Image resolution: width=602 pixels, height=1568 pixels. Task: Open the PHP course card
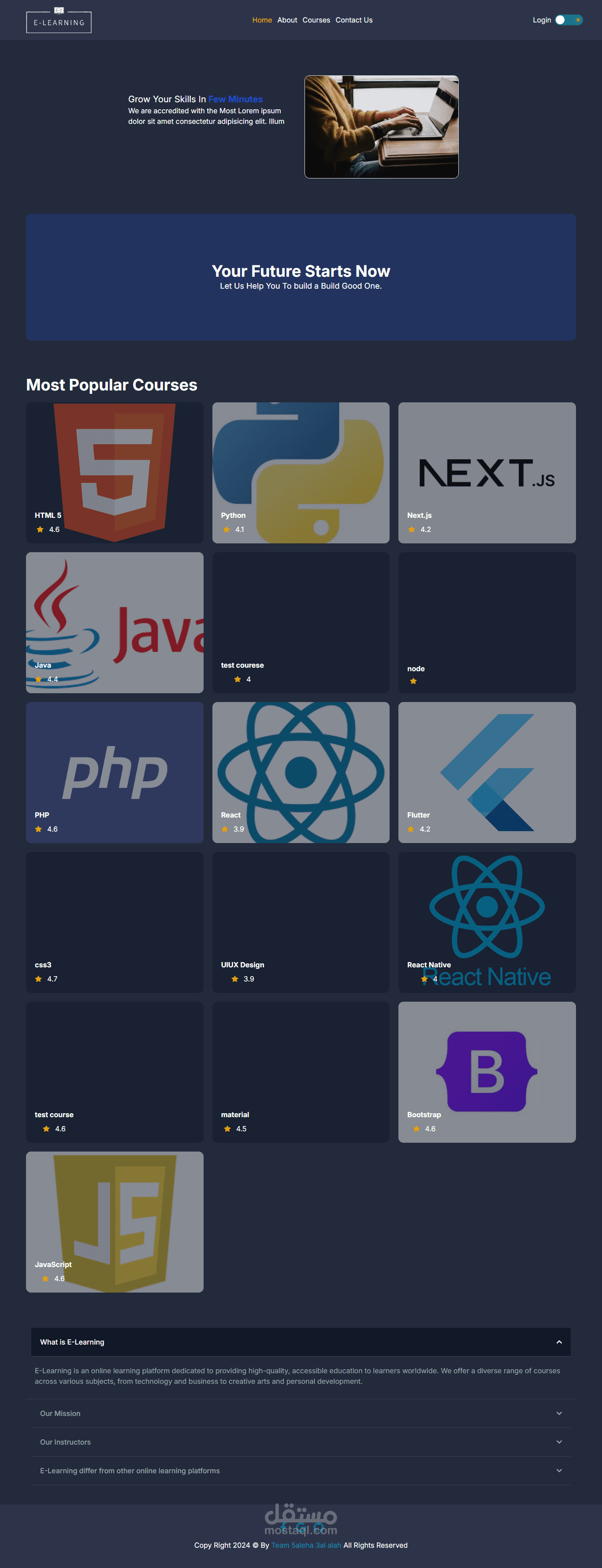(115, 773)
